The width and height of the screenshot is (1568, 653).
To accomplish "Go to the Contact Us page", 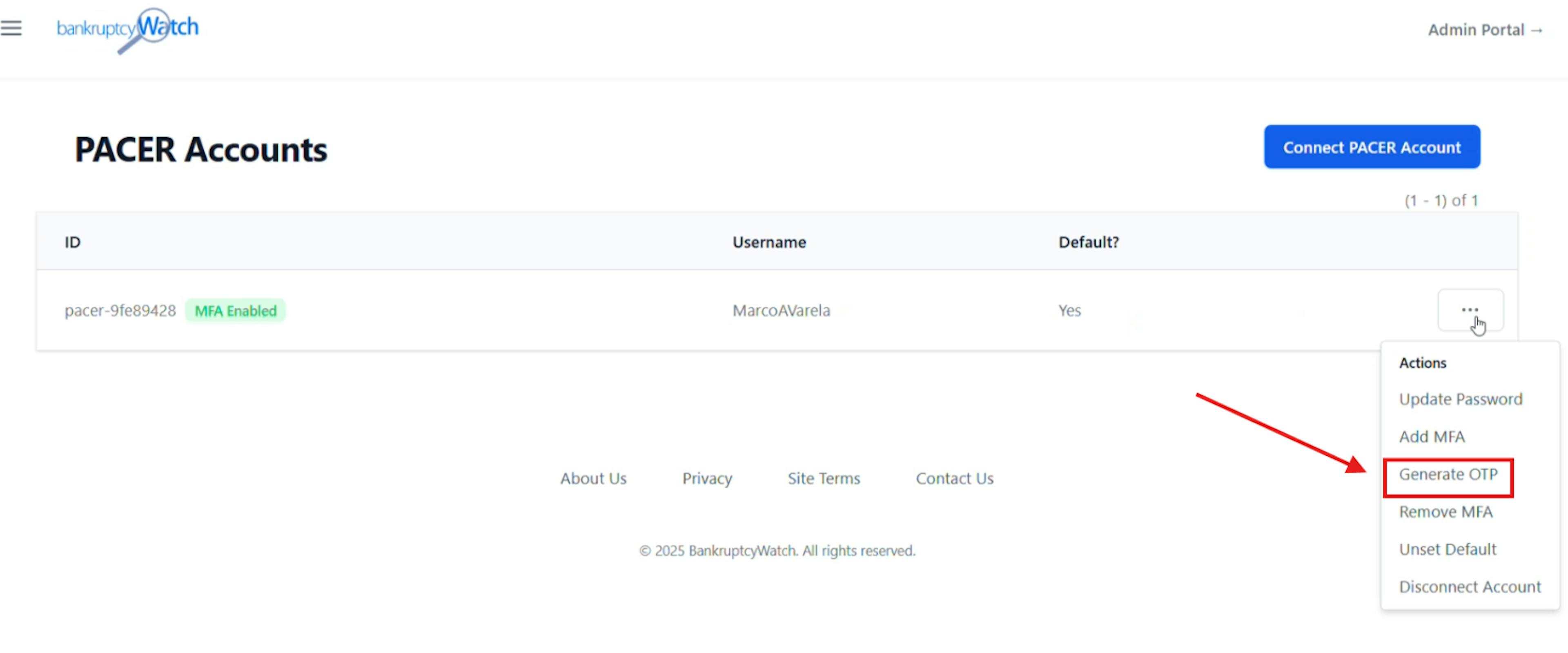I will 954,478.
